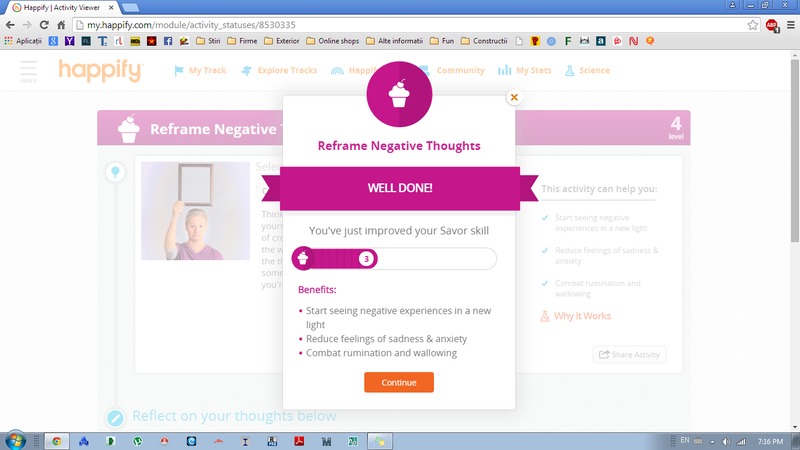Click the AdBlock extension icon
The image size is (800, 450).
pos(772,25)
